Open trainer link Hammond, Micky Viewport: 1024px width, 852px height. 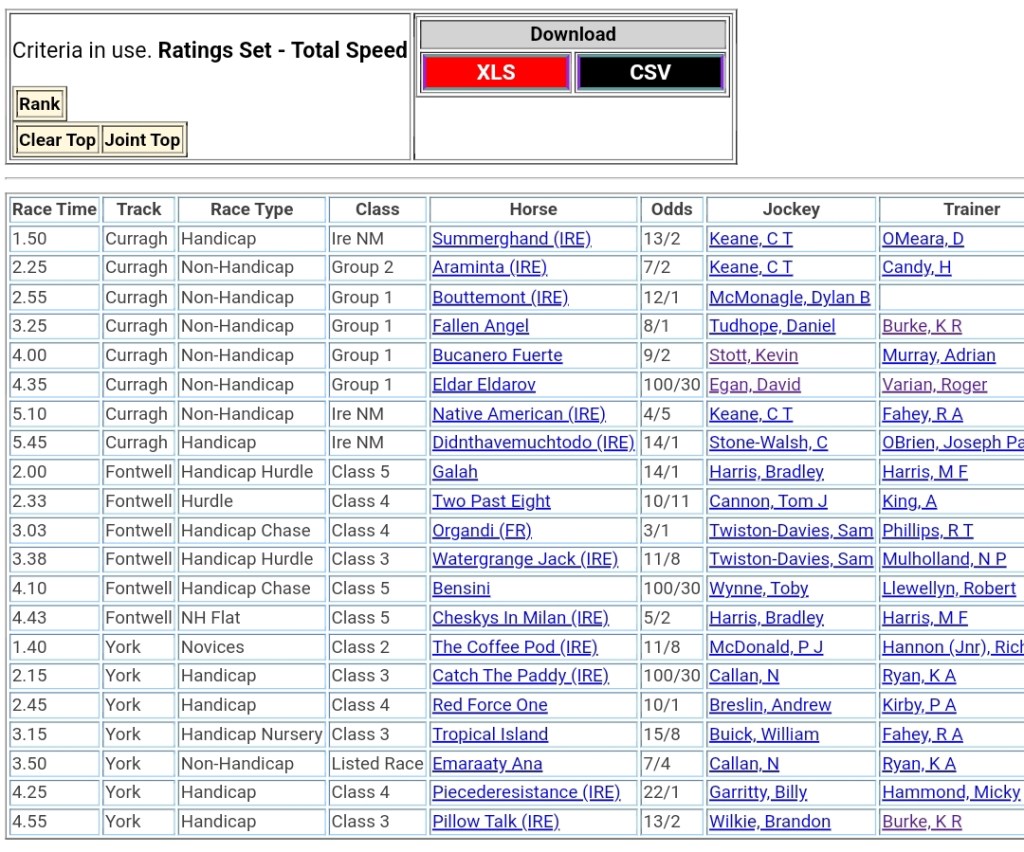(950, 792)
